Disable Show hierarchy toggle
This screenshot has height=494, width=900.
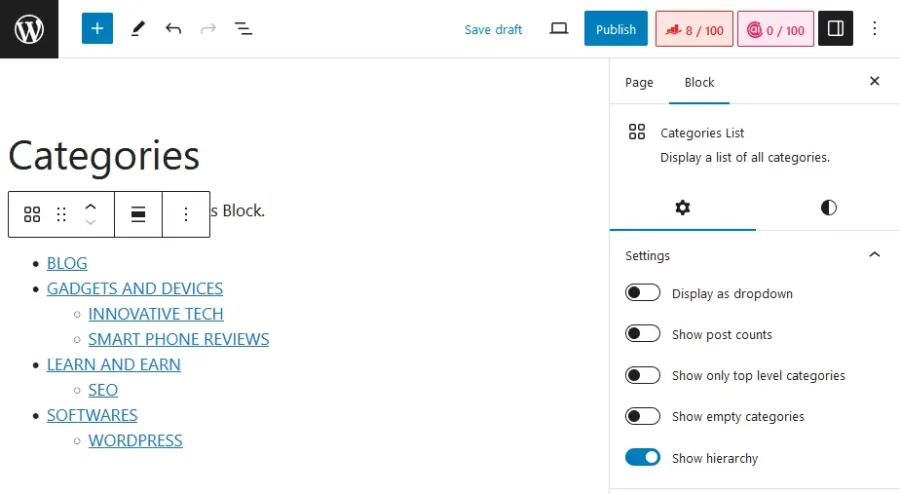pyautogui.click(x=642, y=457)
